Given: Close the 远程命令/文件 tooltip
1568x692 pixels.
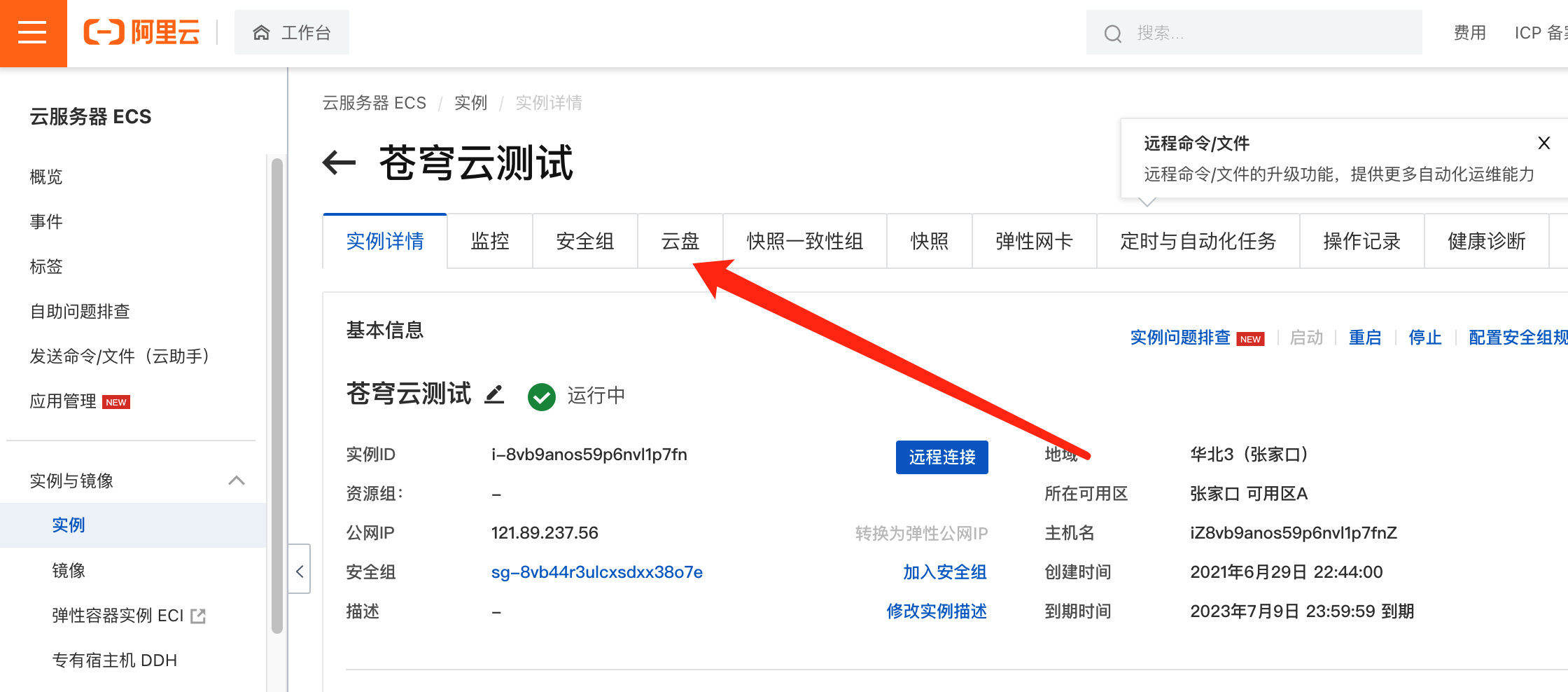Looking at the screenshot, I should (1543, 143).
